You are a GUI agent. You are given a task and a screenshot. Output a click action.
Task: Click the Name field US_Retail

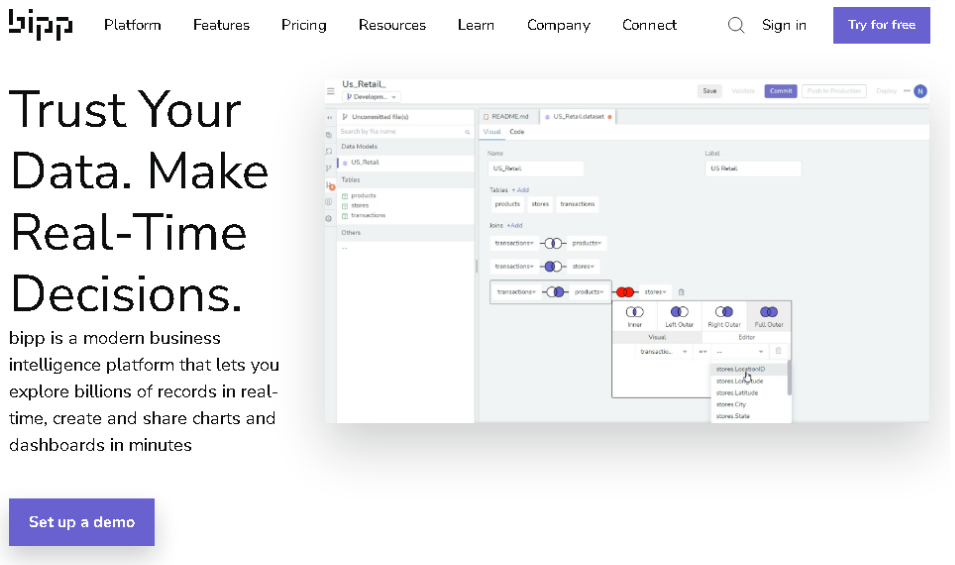click(536, 169)
